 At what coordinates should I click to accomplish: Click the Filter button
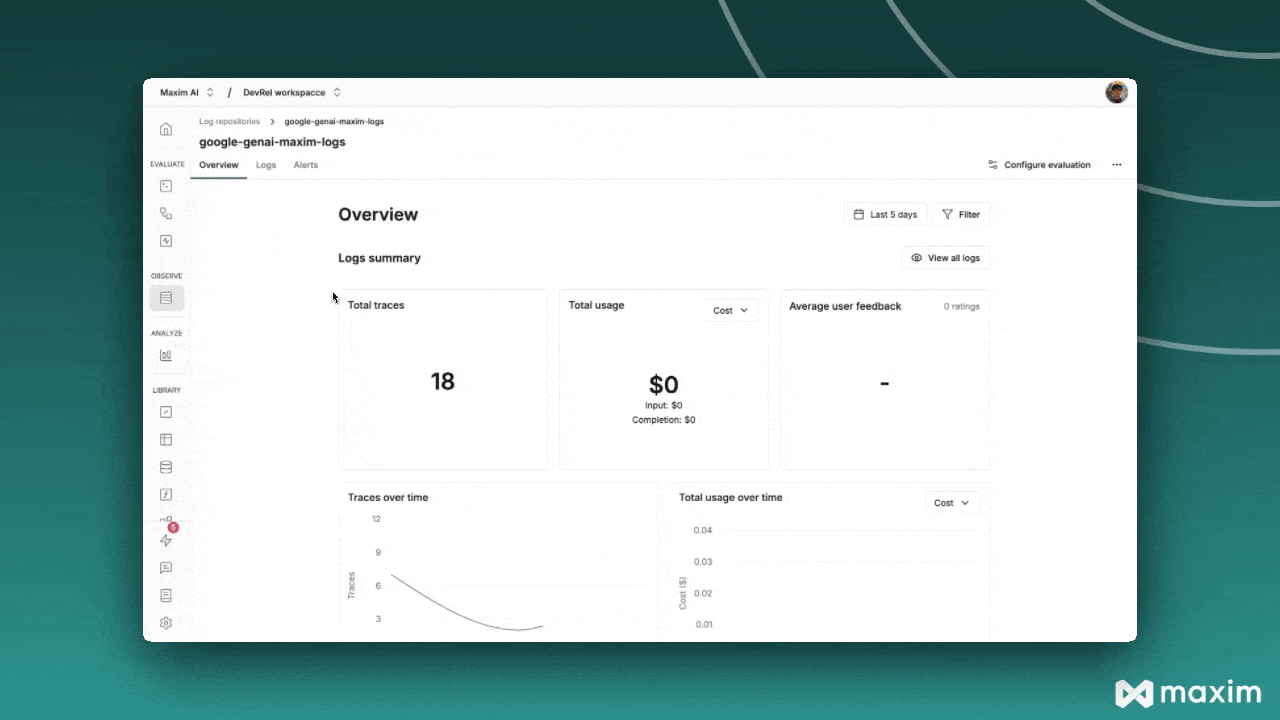(961, 214)
